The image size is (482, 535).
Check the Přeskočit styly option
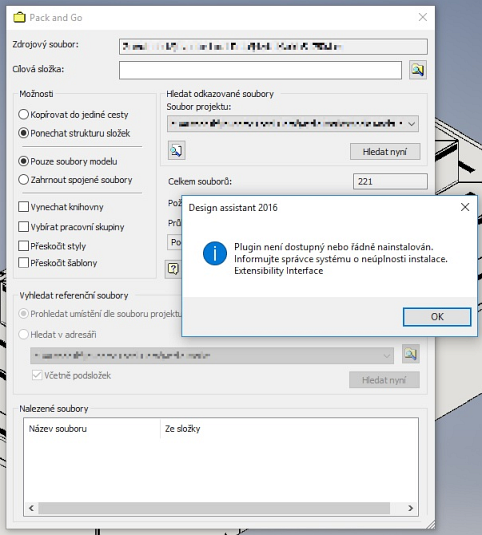coord(23,246)
